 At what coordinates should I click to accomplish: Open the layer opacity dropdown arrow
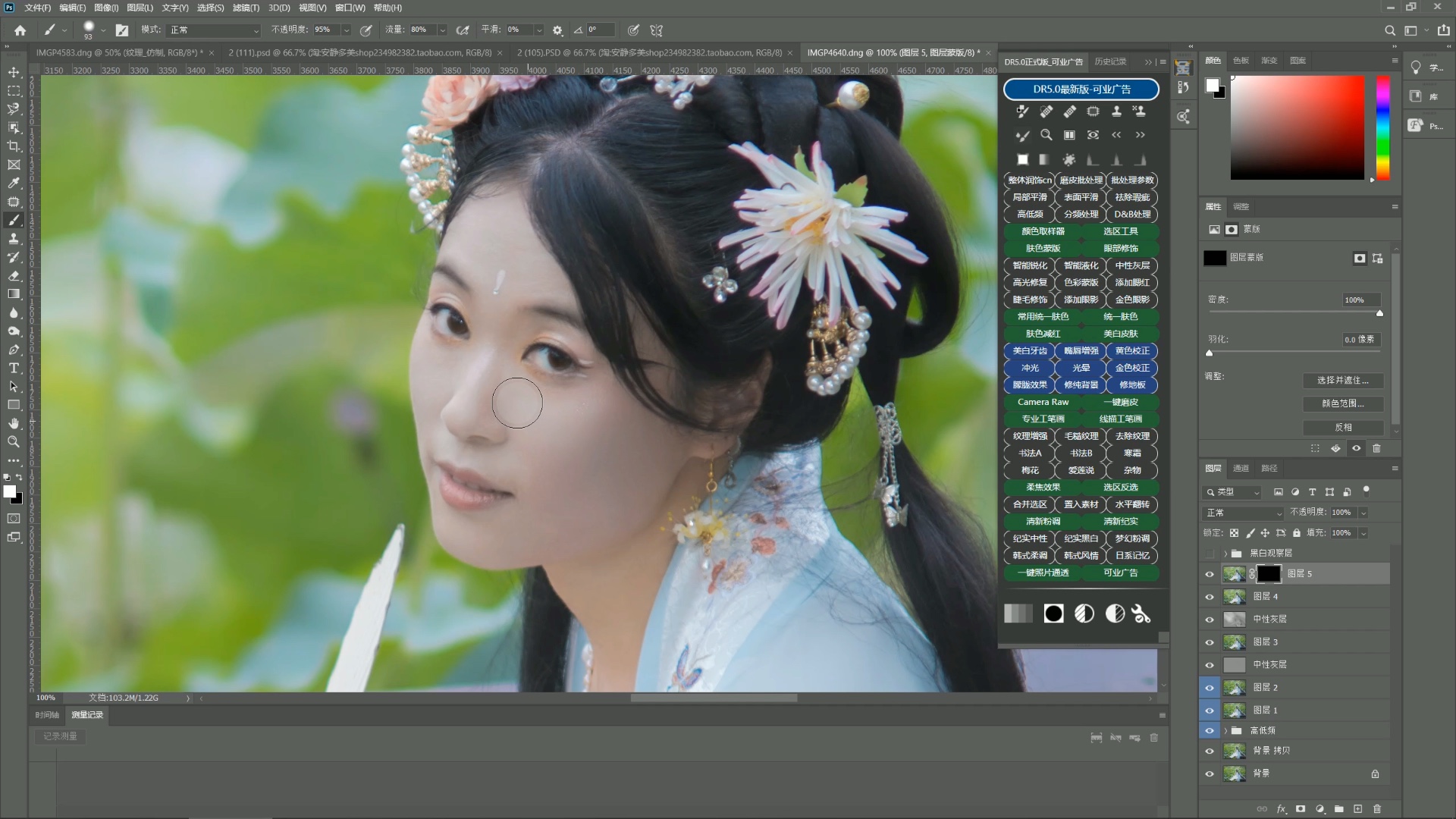1363,513
